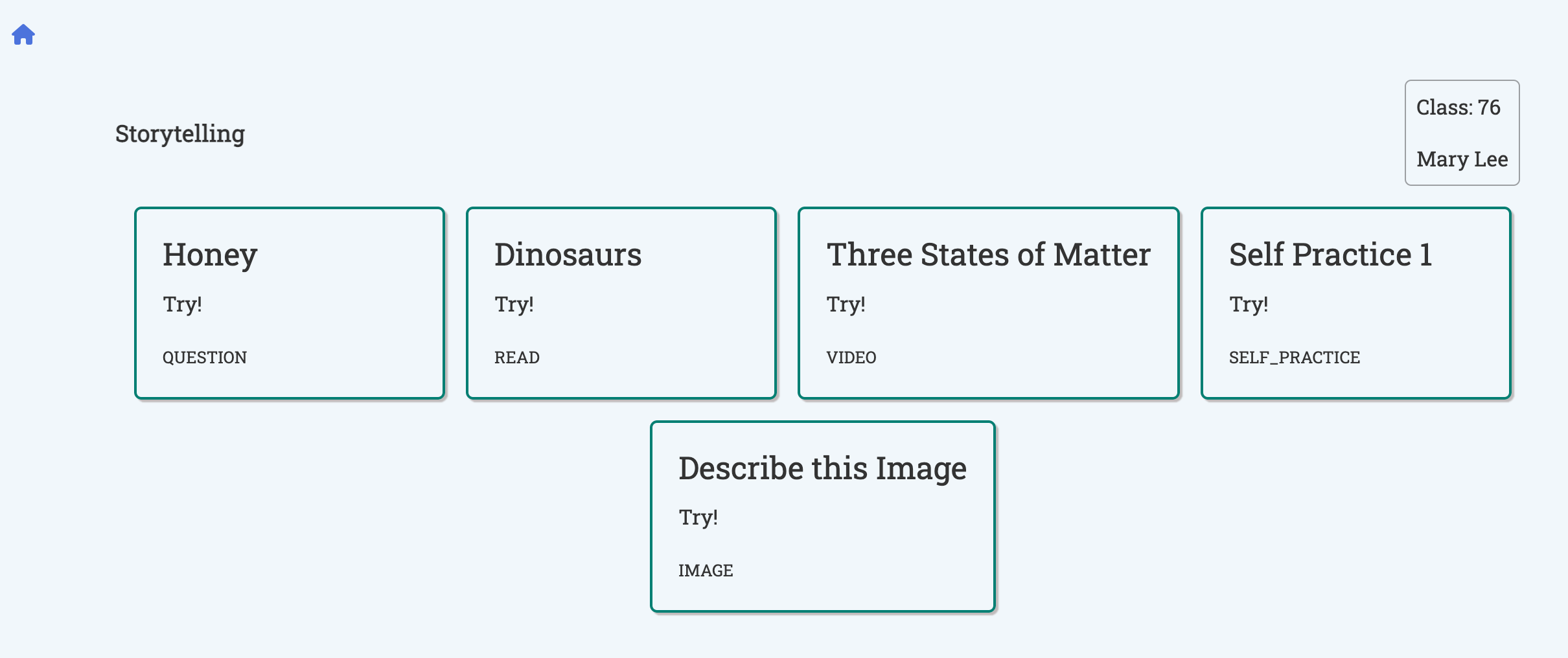Click the Mary Lee name
The height and width of the screenshot is (658, 1568).
pyautogui.click(x=1462, y=159)
